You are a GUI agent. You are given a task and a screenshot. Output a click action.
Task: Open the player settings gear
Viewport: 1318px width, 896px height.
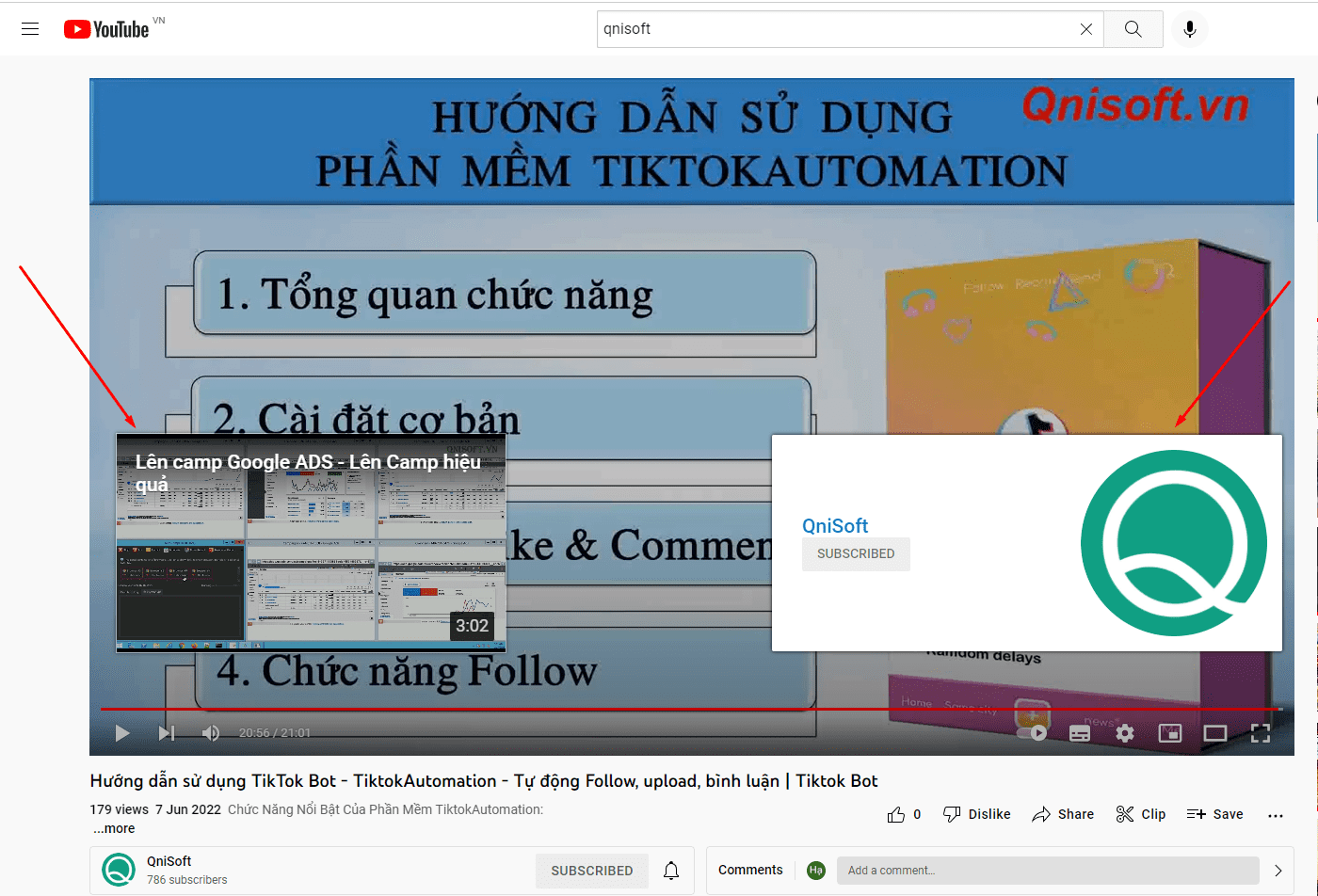(x=1125, y=733)
